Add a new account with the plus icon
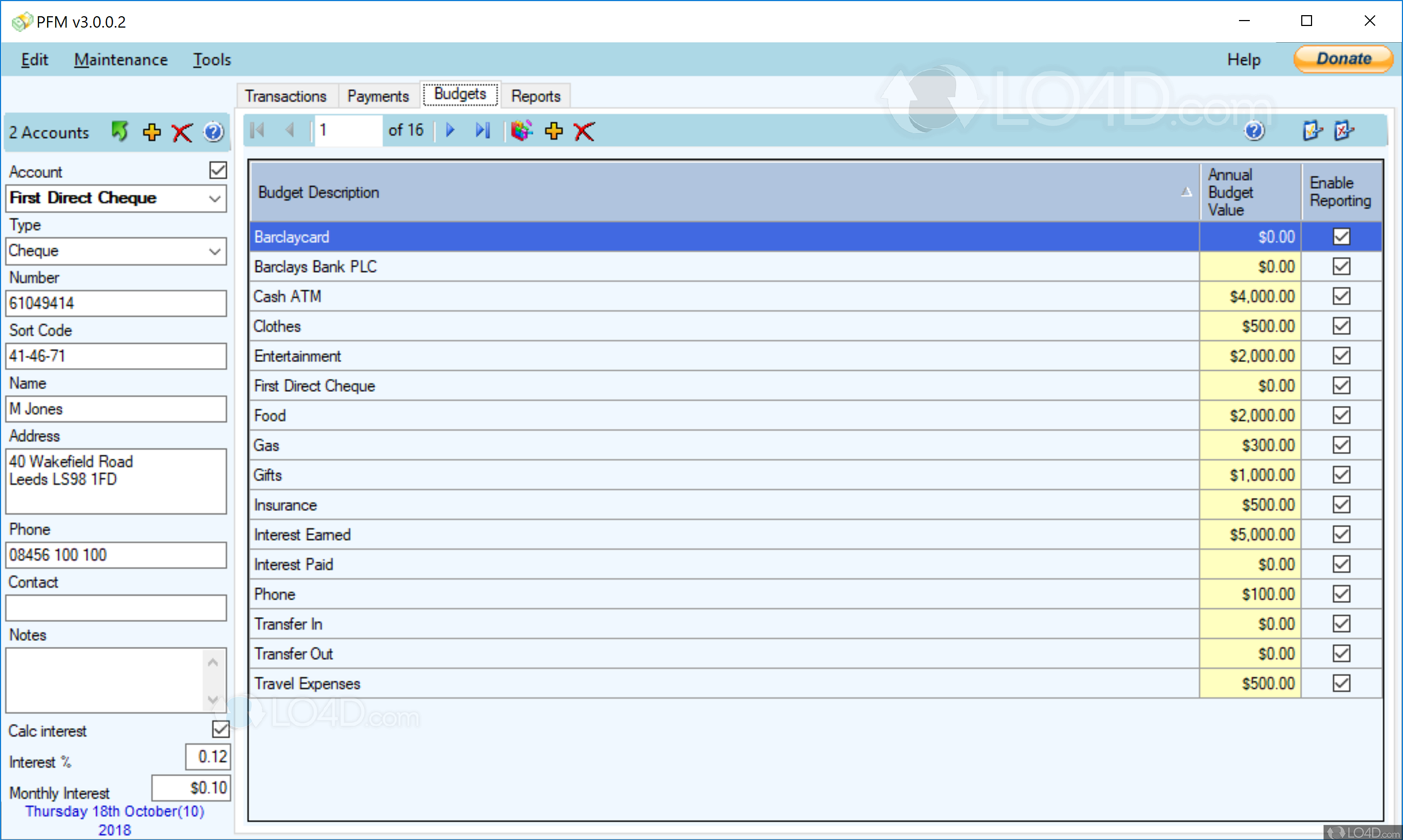This screenshot has width=1403, height=840. tap(151, 132)
